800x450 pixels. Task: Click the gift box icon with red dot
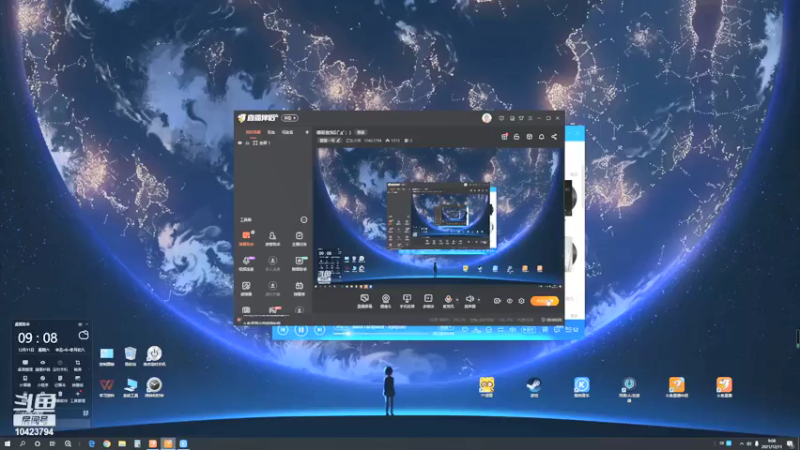504,137
